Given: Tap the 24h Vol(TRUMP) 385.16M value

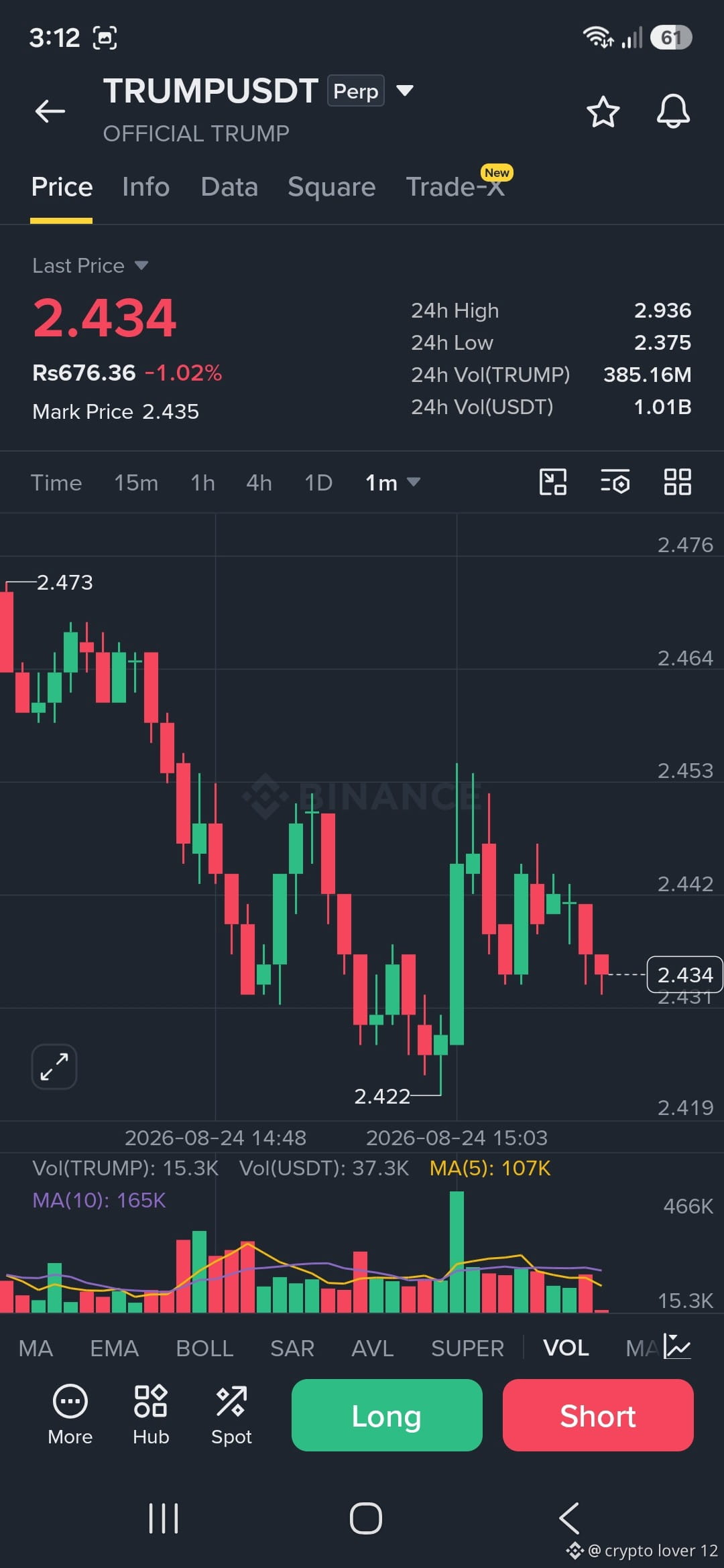Looking at the screenshot, I should coord(647,375).
